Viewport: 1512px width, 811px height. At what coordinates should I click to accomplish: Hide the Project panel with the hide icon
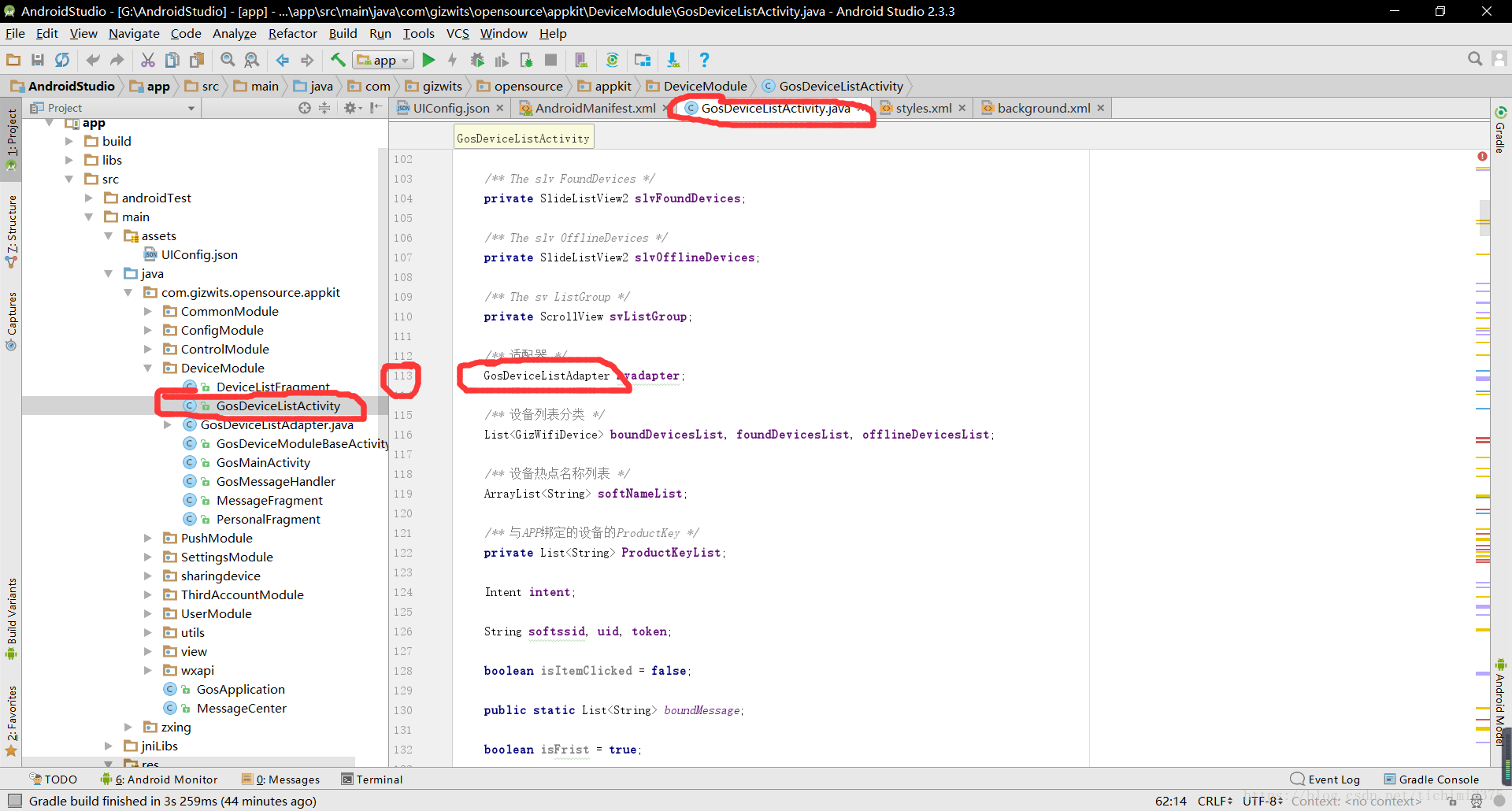click(x=376, y=108)
